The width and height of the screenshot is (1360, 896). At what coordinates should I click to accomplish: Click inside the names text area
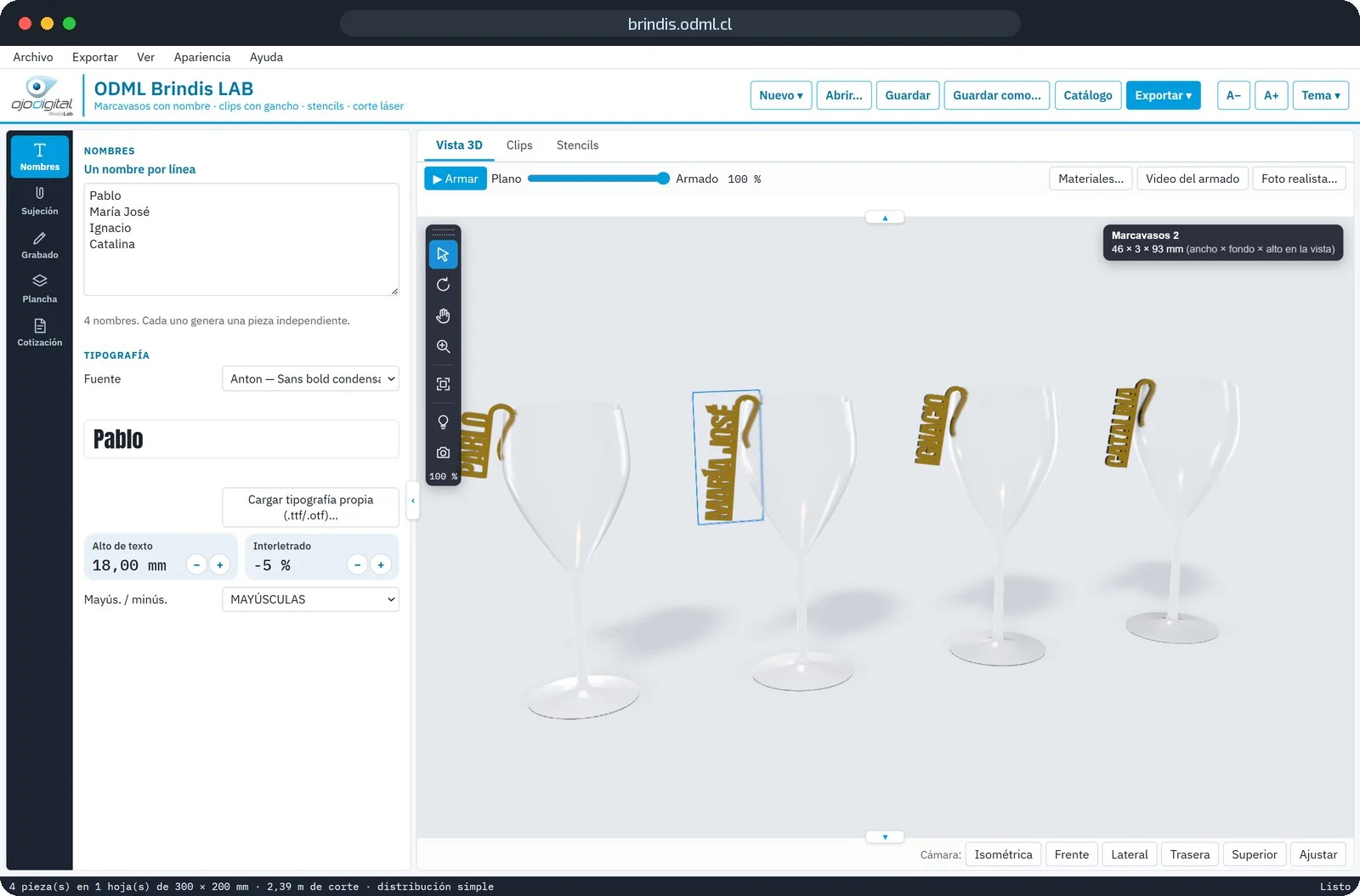(x=241, y=240)
